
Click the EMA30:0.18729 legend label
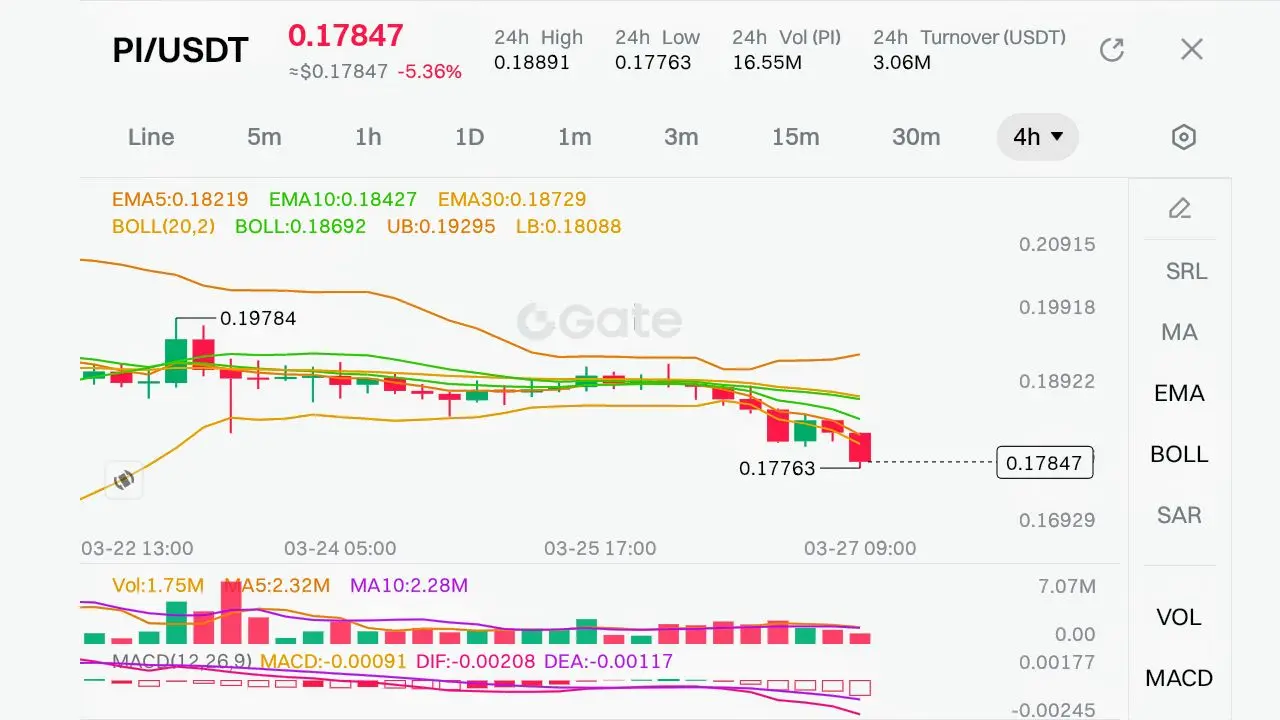(512, 199)
